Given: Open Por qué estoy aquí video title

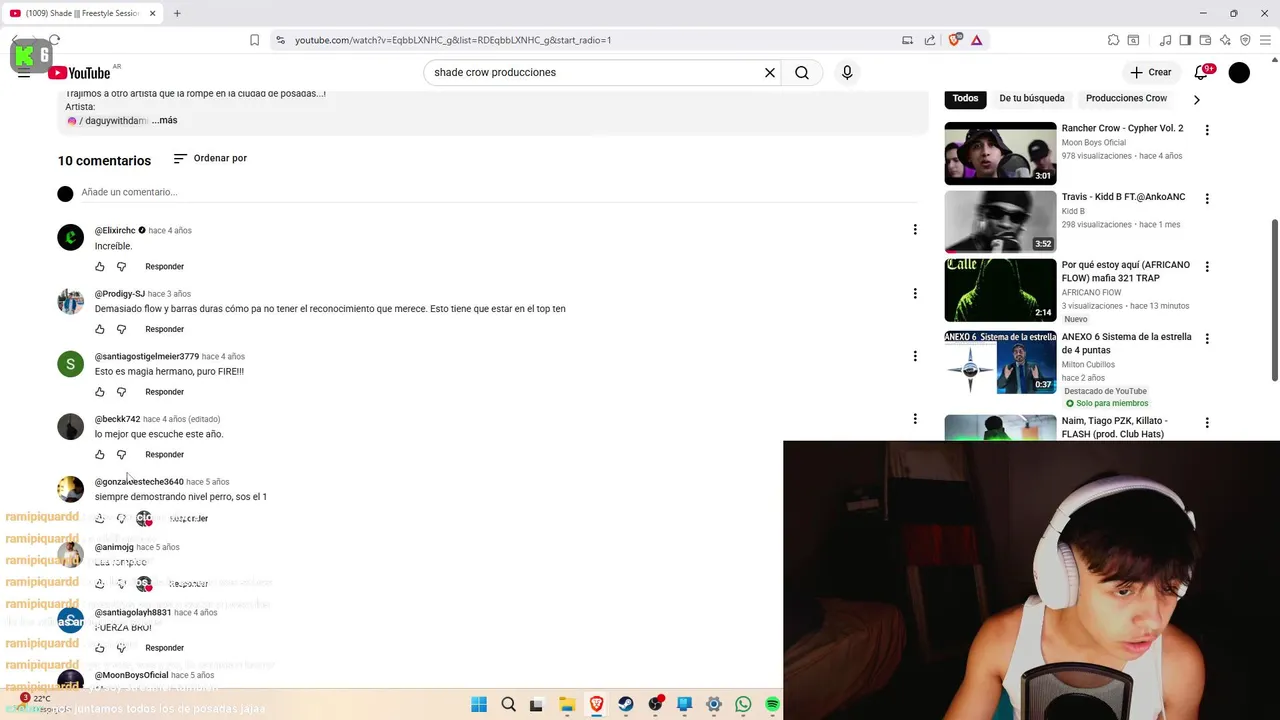Looking at the screenshot, I should tap(1126, 271).
